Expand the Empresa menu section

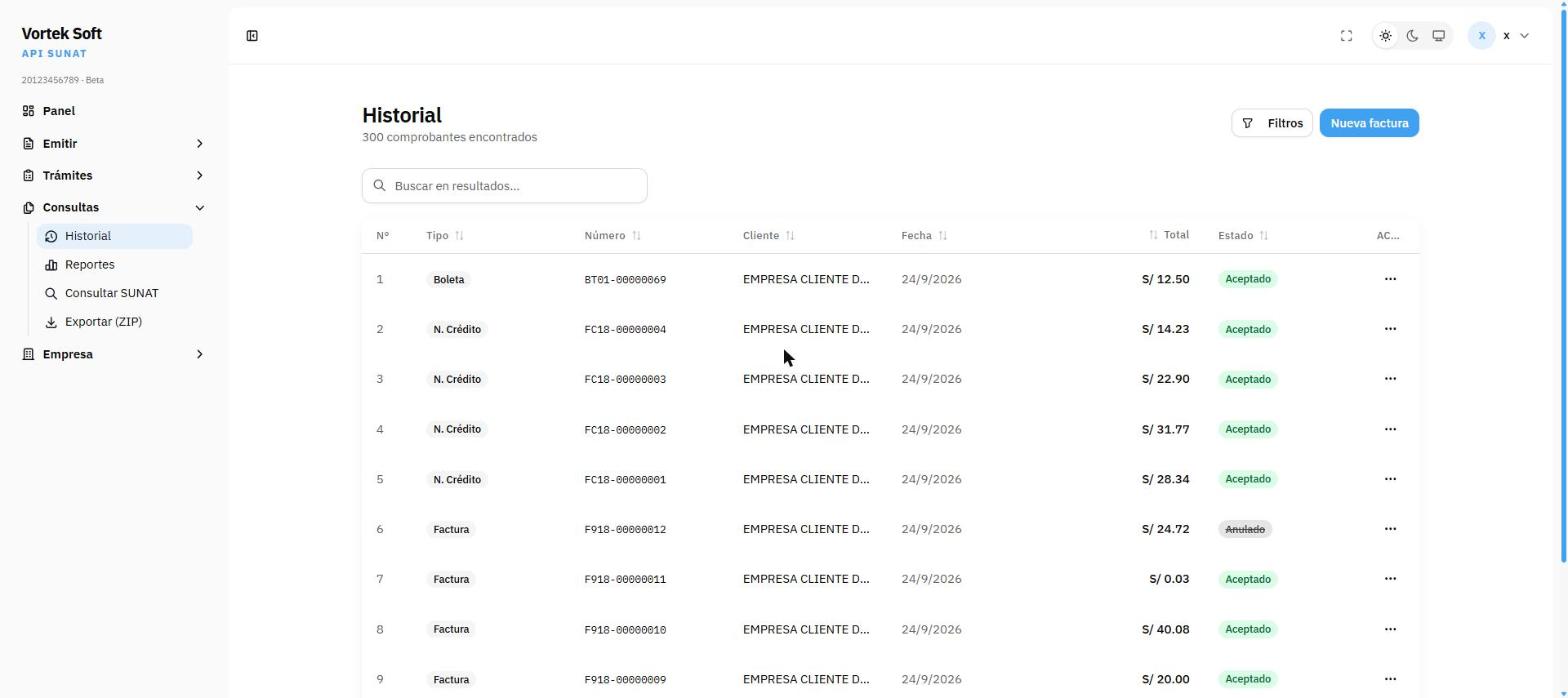[113, 354]
